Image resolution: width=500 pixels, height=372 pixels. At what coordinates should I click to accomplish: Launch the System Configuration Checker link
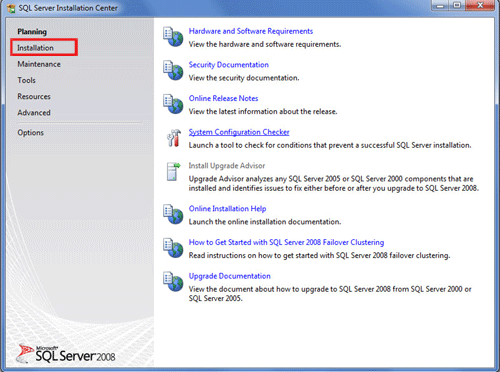(x=239, y=132)
